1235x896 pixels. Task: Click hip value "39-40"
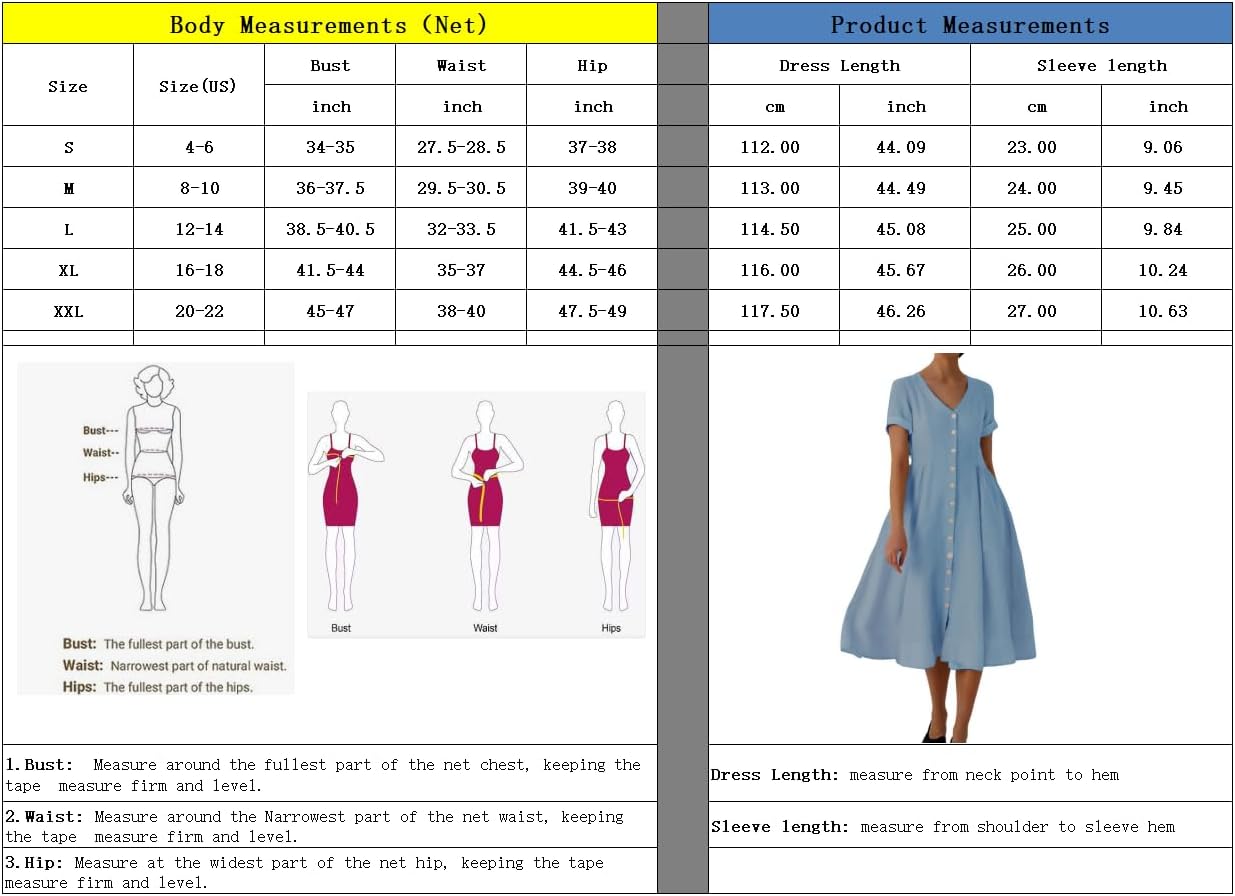click(x=592, y=188)
